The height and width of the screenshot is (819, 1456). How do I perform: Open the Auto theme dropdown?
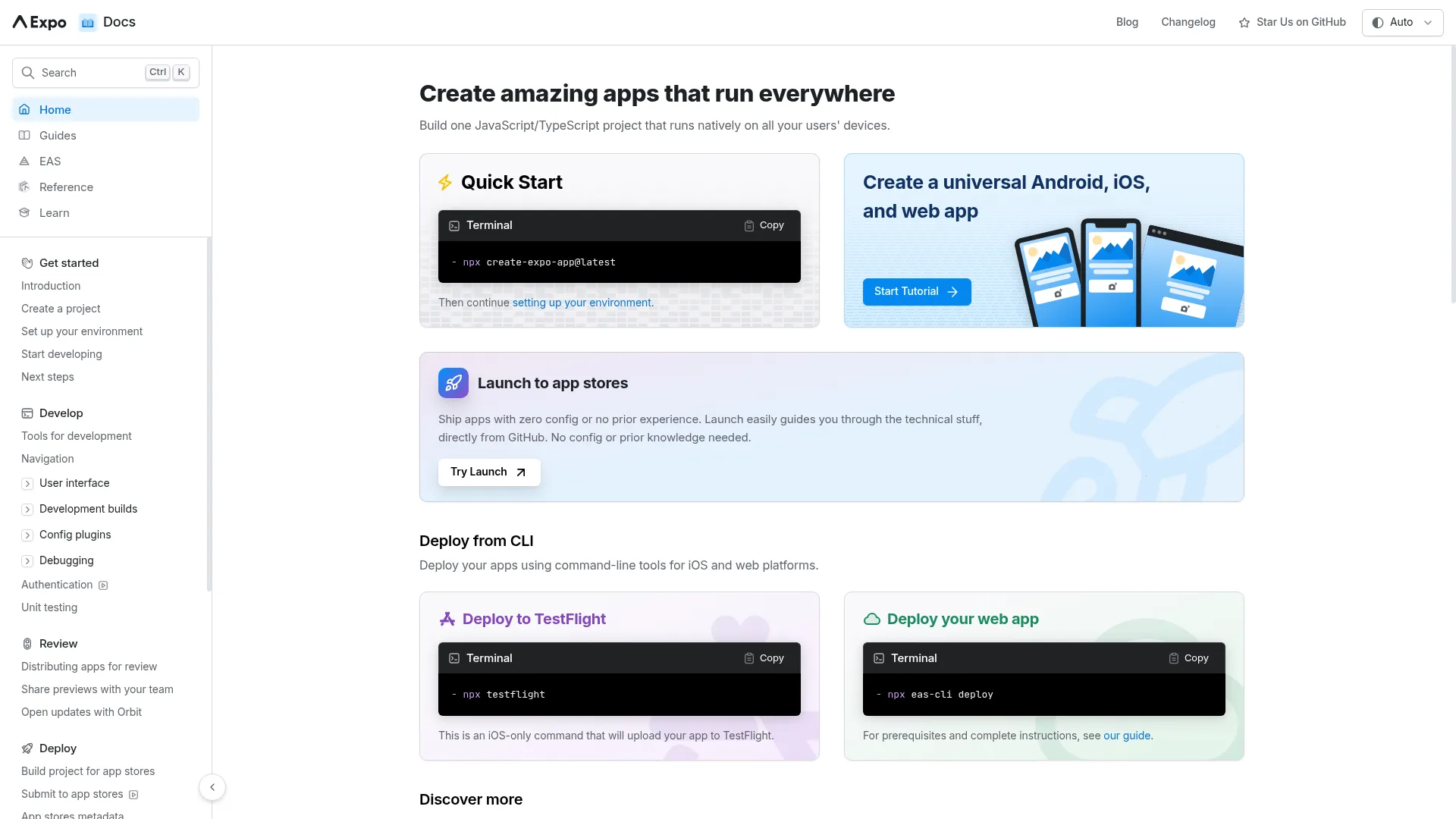pyautogui.click(x=1402, y=23)
